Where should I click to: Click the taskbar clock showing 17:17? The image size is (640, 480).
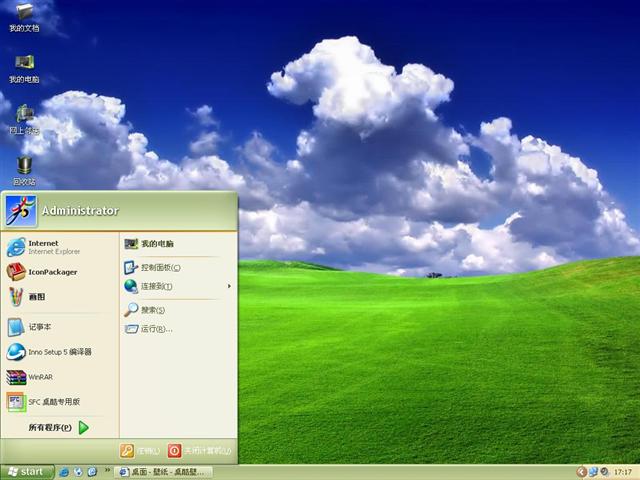[623, 472]
